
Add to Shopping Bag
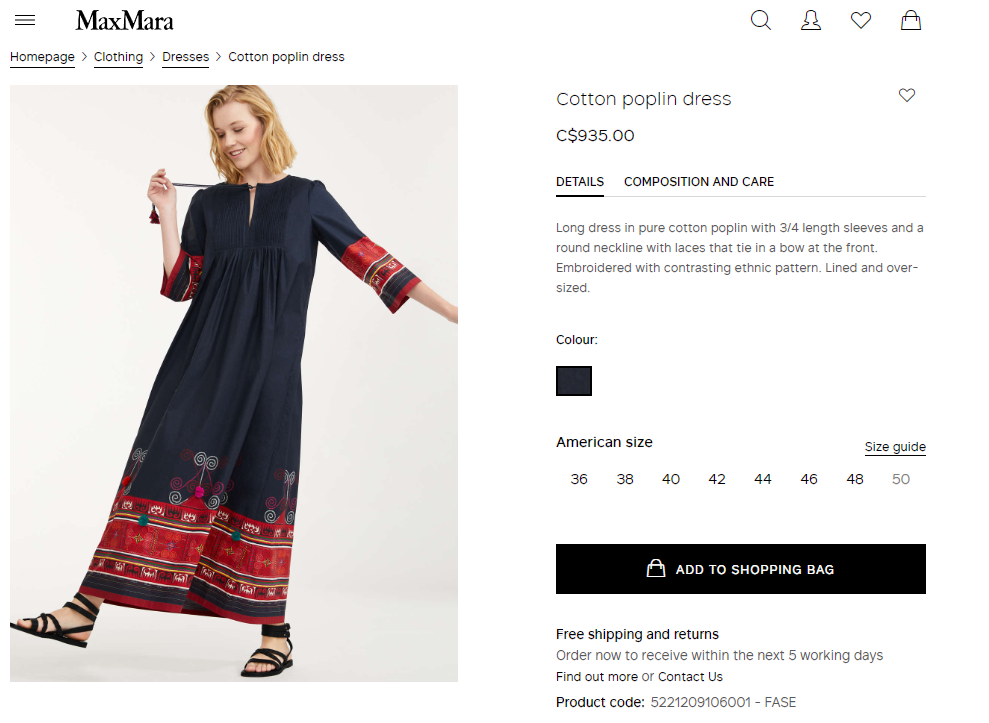740,569
